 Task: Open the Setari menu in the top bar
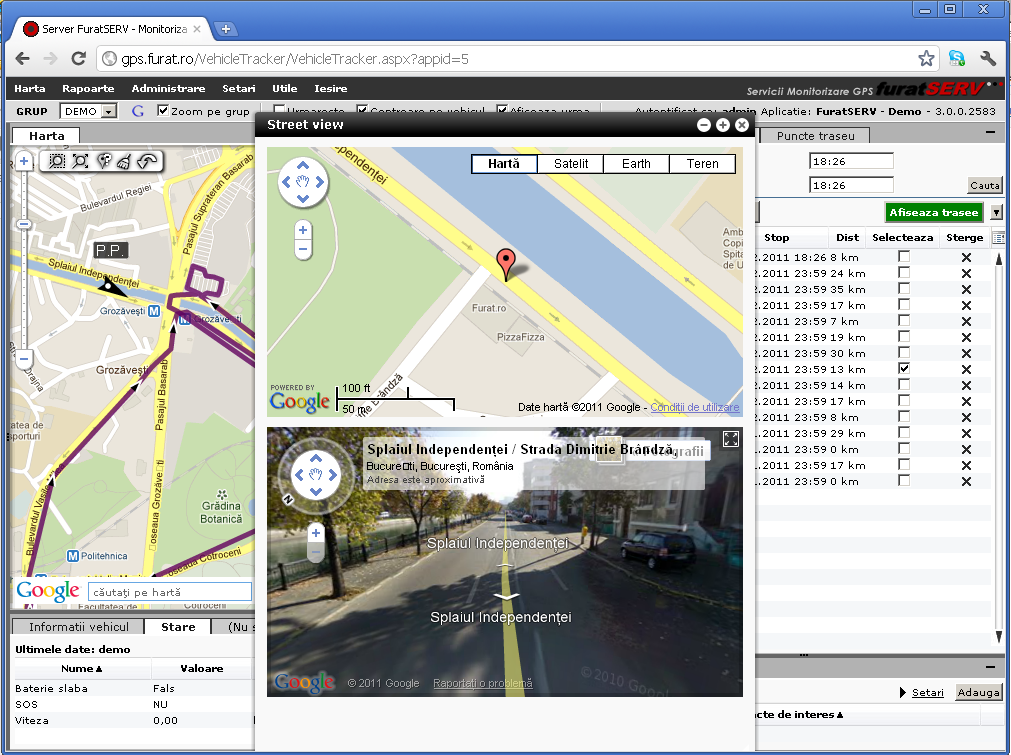click(x=239, y=88)
